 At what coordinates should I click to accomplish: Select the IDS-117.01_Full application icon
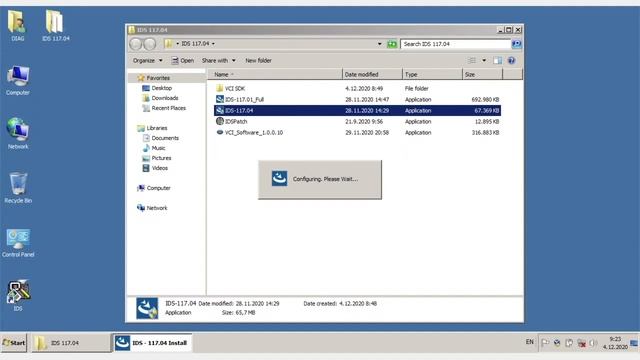[x=220, y=99]
